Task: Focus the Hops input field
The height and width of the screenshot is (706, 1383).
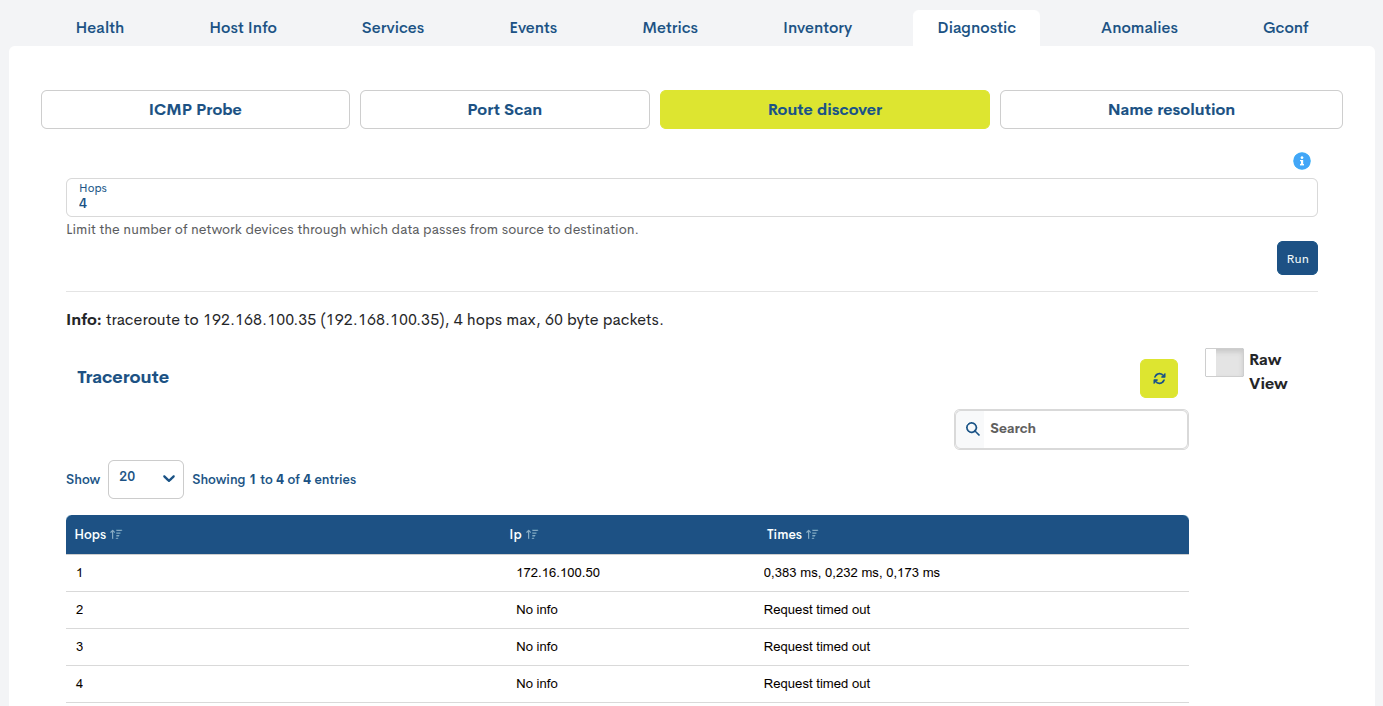Action: 692,197
